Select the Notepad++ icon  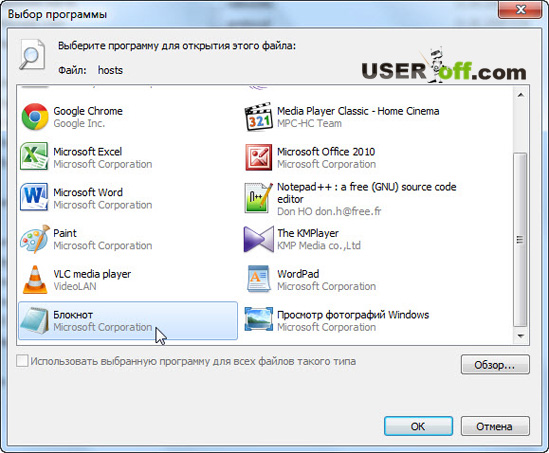[x=258, y=198]
